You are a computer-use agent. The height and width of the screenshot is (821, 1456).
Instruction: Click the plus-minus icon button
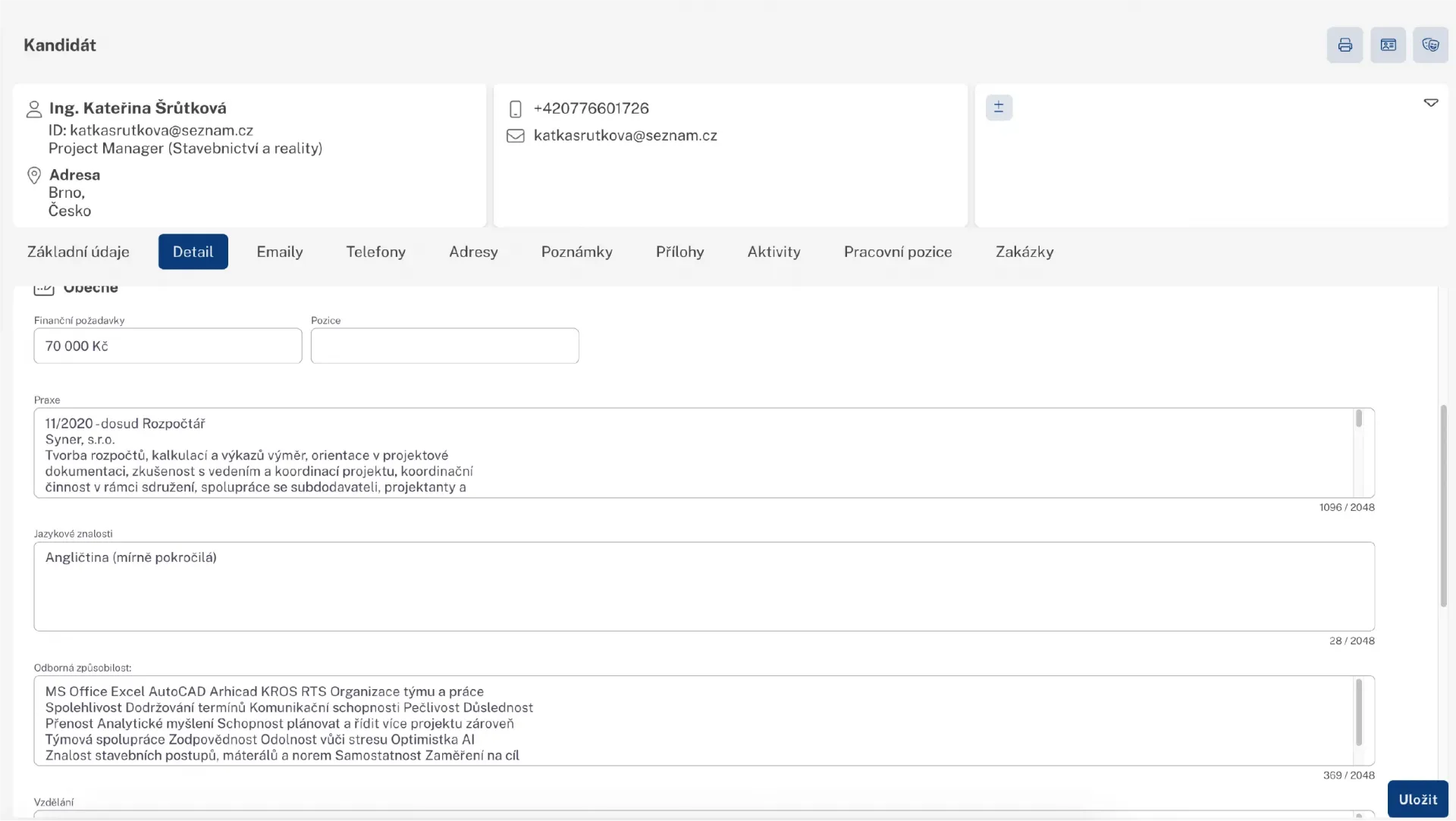[999, 108]
